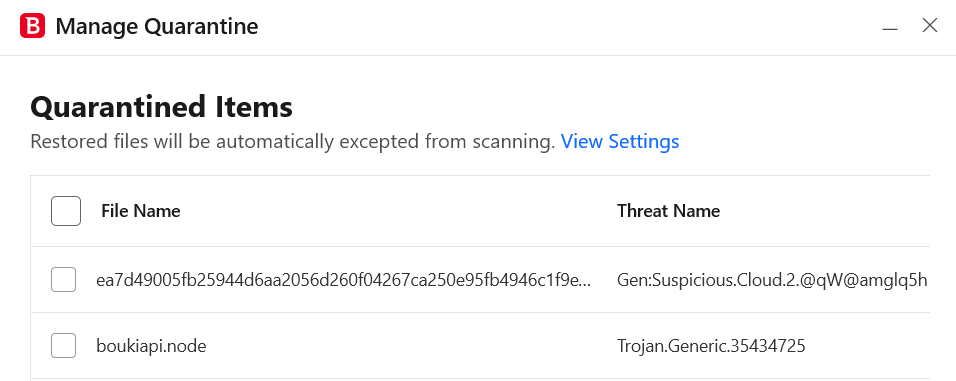Close the Manage Quarantine window
The width and height of the screenshot is (956, 381).
click(x=930, y=26)
